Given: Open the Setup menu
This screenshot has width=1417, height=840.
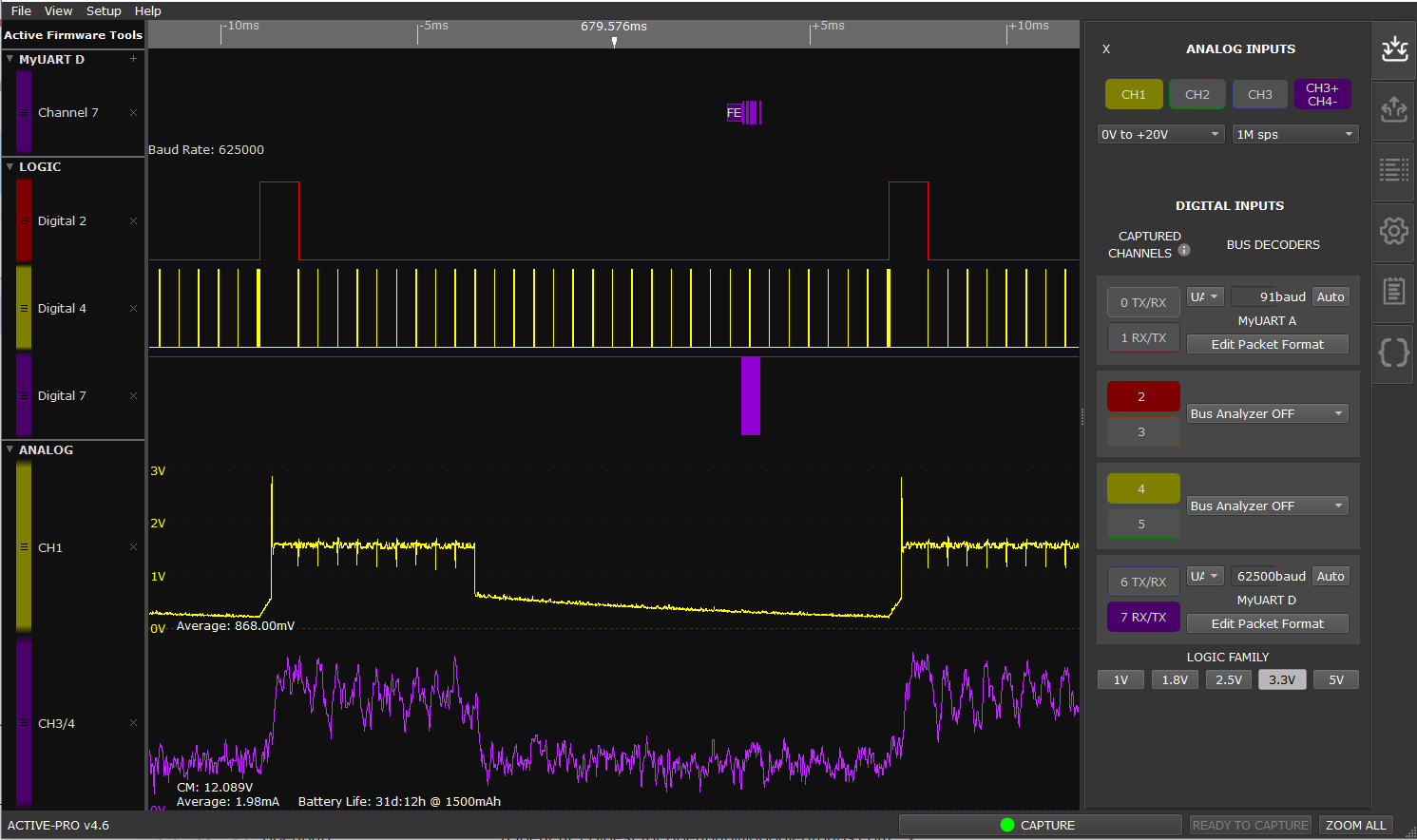Looking at the screenshot, I should point(104,10).
